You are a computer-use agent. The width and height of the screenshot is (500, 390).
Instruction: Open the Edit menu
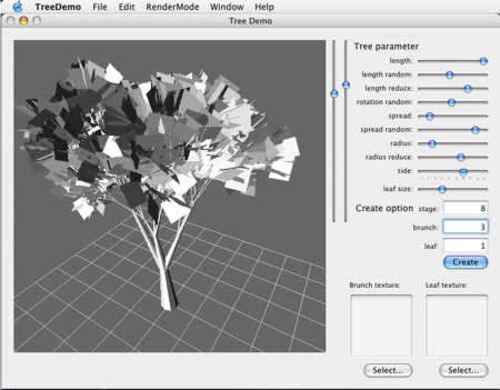[x=127, y=7]
